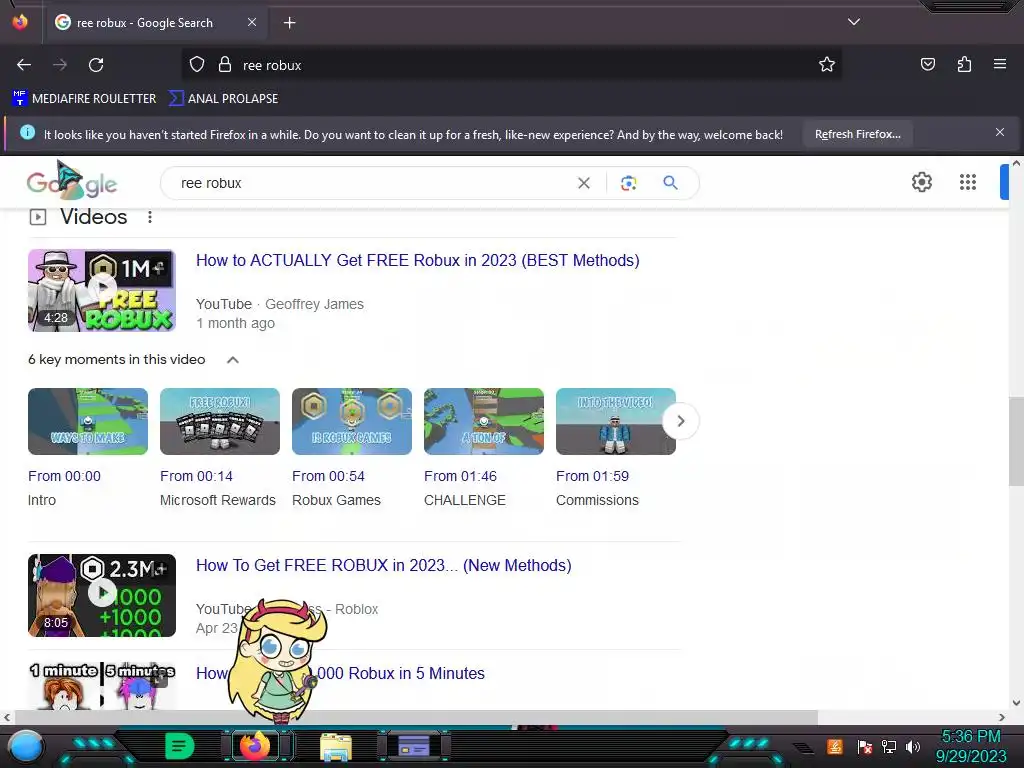
Task: Open the CHALLENGE key moment thumbnail
Action: click(x=483, y=421)
